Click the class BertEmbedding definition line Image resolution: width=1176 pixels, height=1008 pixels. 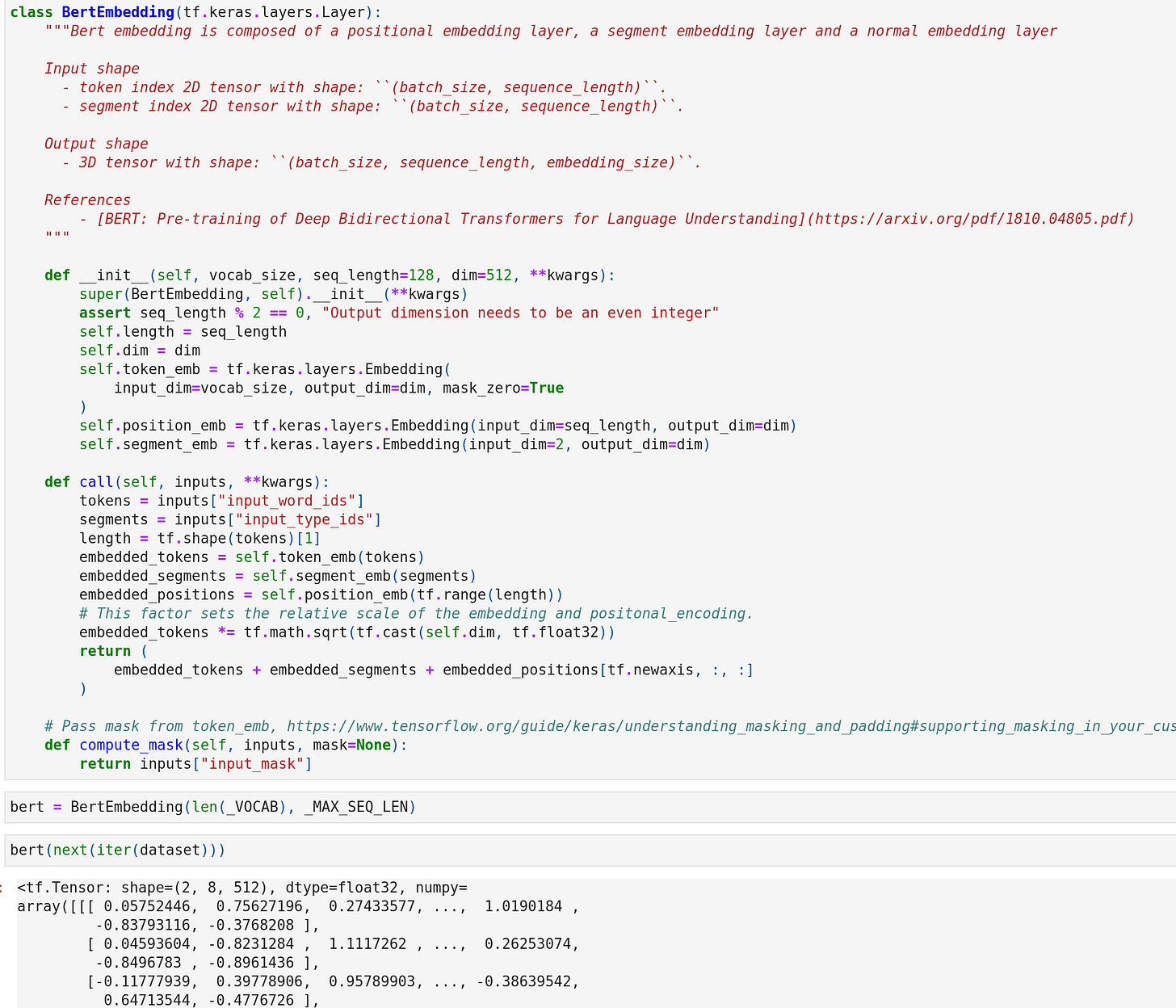(x=195, y=12)
